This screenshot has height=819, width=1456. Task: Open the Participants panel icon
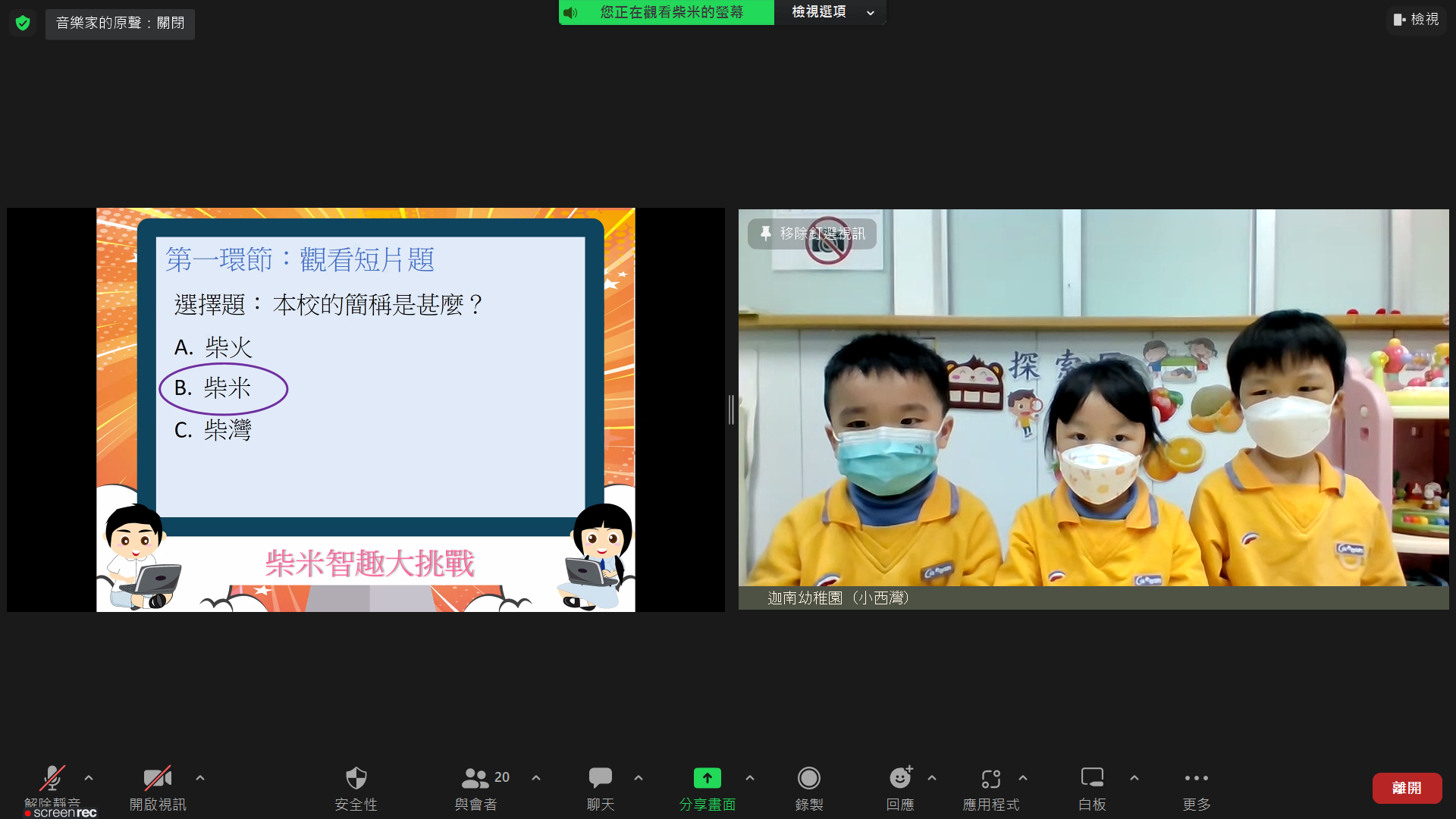[476, 779]
